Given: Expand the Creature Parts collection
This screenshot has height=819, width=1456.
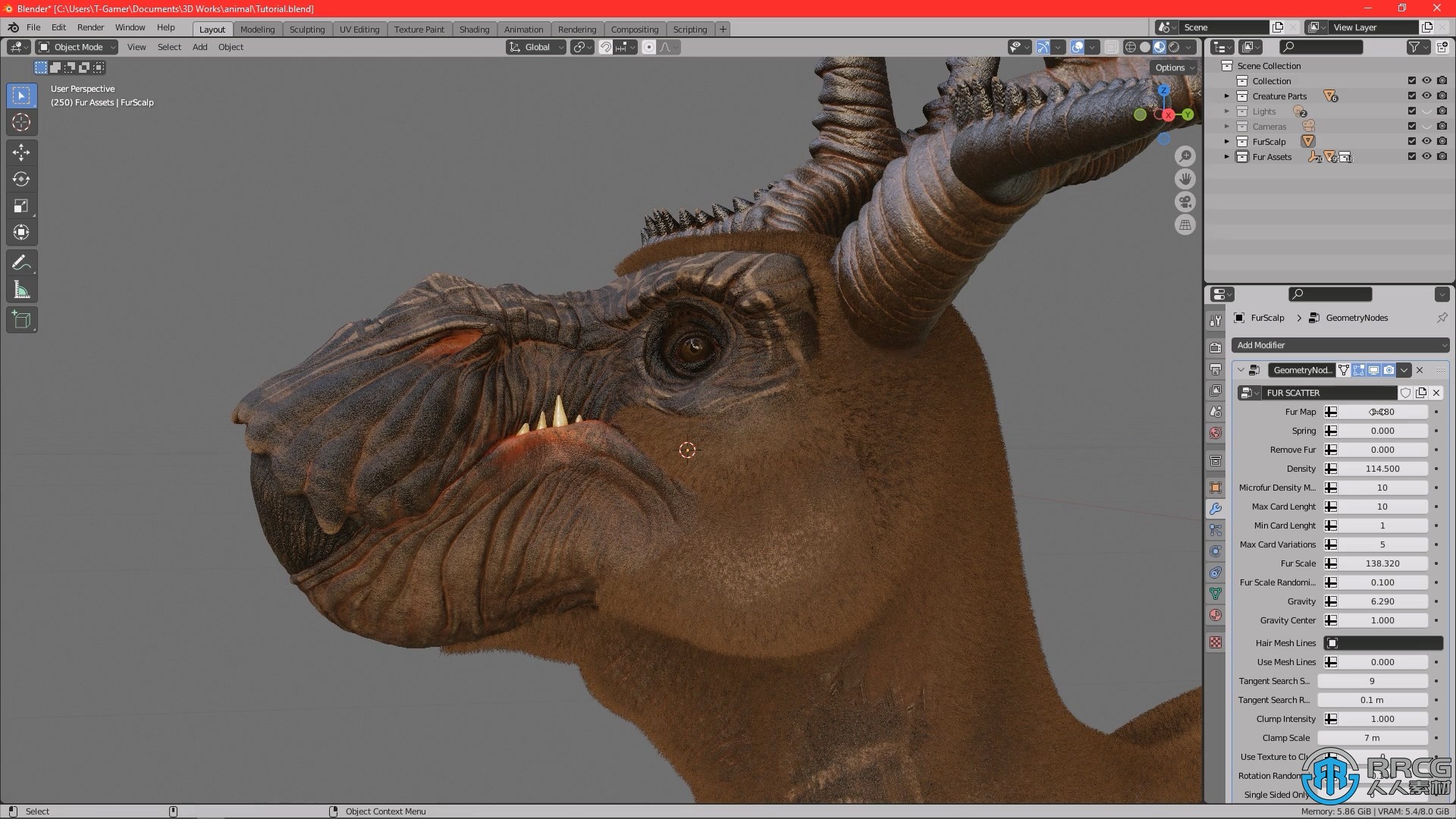Looking at the screenshot, I should [x=1226, y=96].
